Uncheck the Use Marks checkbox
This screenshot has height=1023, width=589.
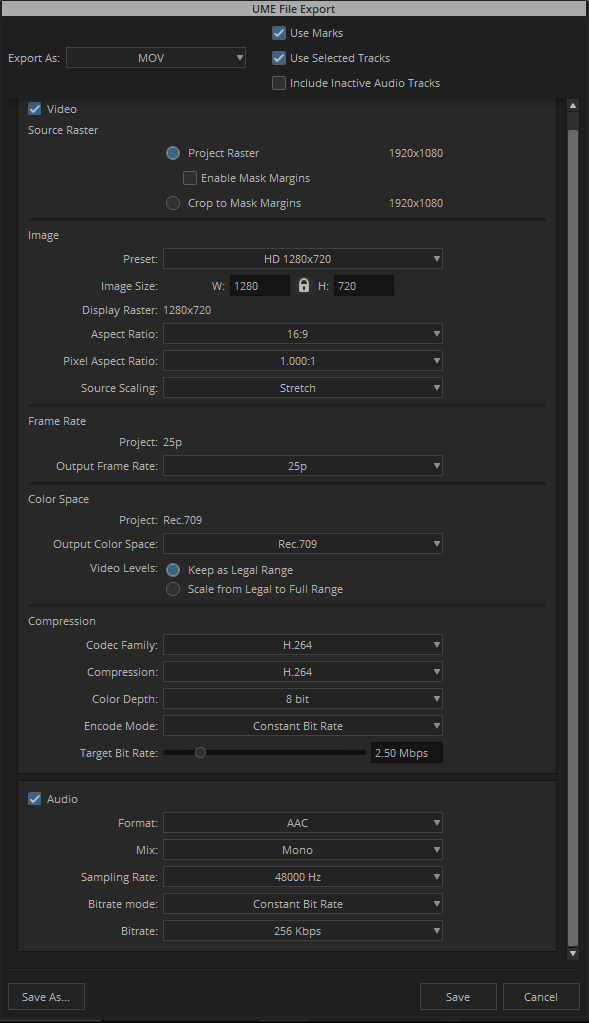point(279,33)
